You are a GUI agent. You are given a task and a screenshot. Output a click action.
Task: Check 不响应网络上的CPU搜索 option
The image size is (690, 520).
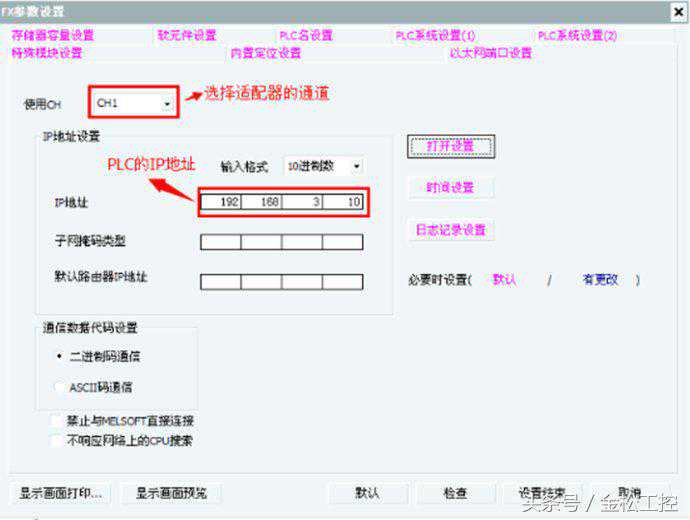[x=56, y=440]
